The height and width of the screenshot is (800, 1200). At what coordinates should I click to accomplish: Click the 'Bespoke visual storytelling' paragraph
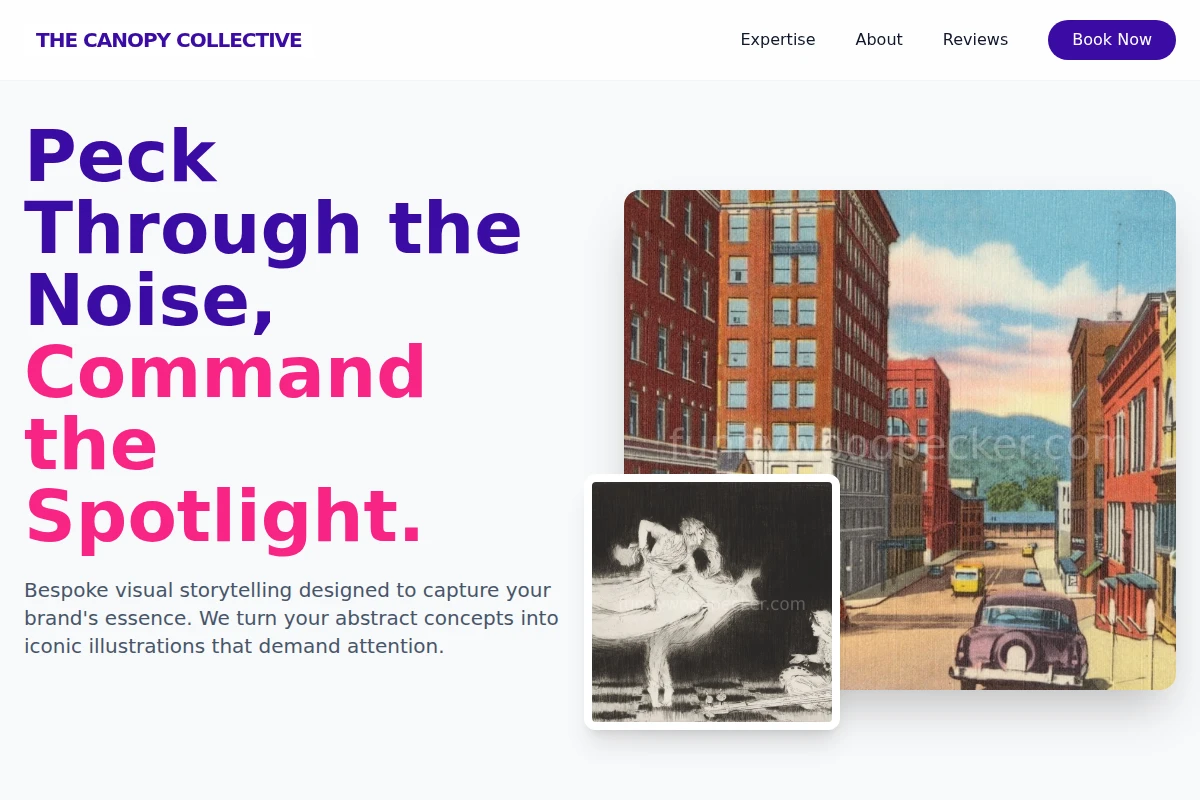point(292,618)
